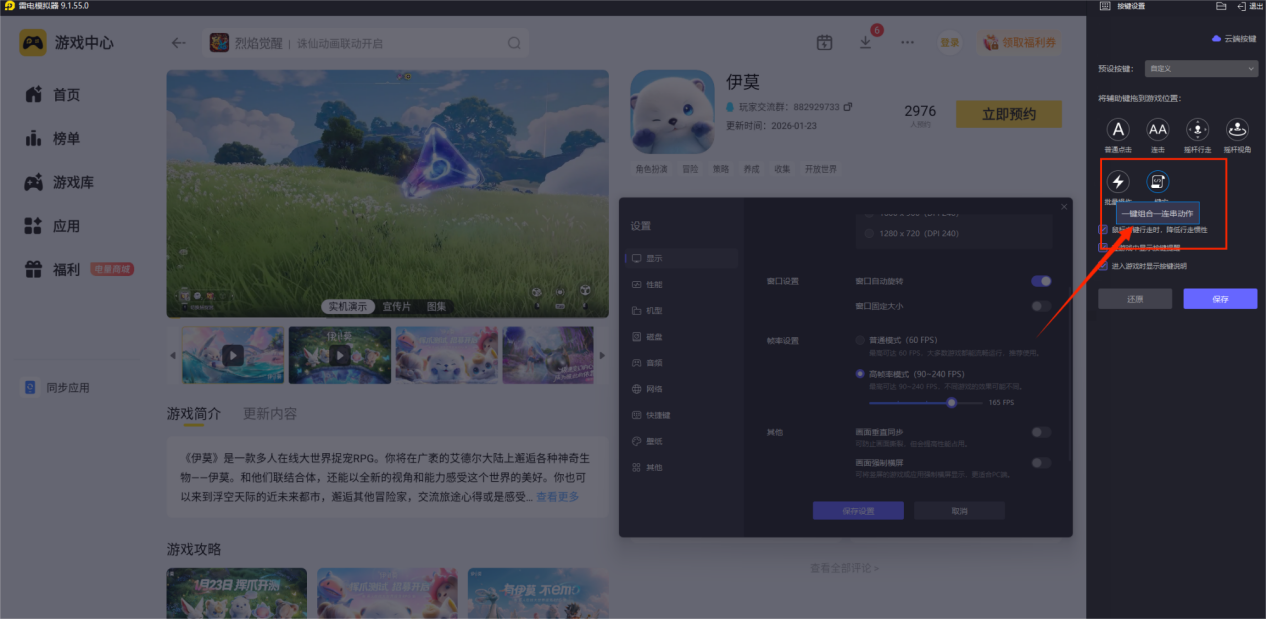
Task: Switch to 机型 settings tab
Action: (x=680, y=310)
